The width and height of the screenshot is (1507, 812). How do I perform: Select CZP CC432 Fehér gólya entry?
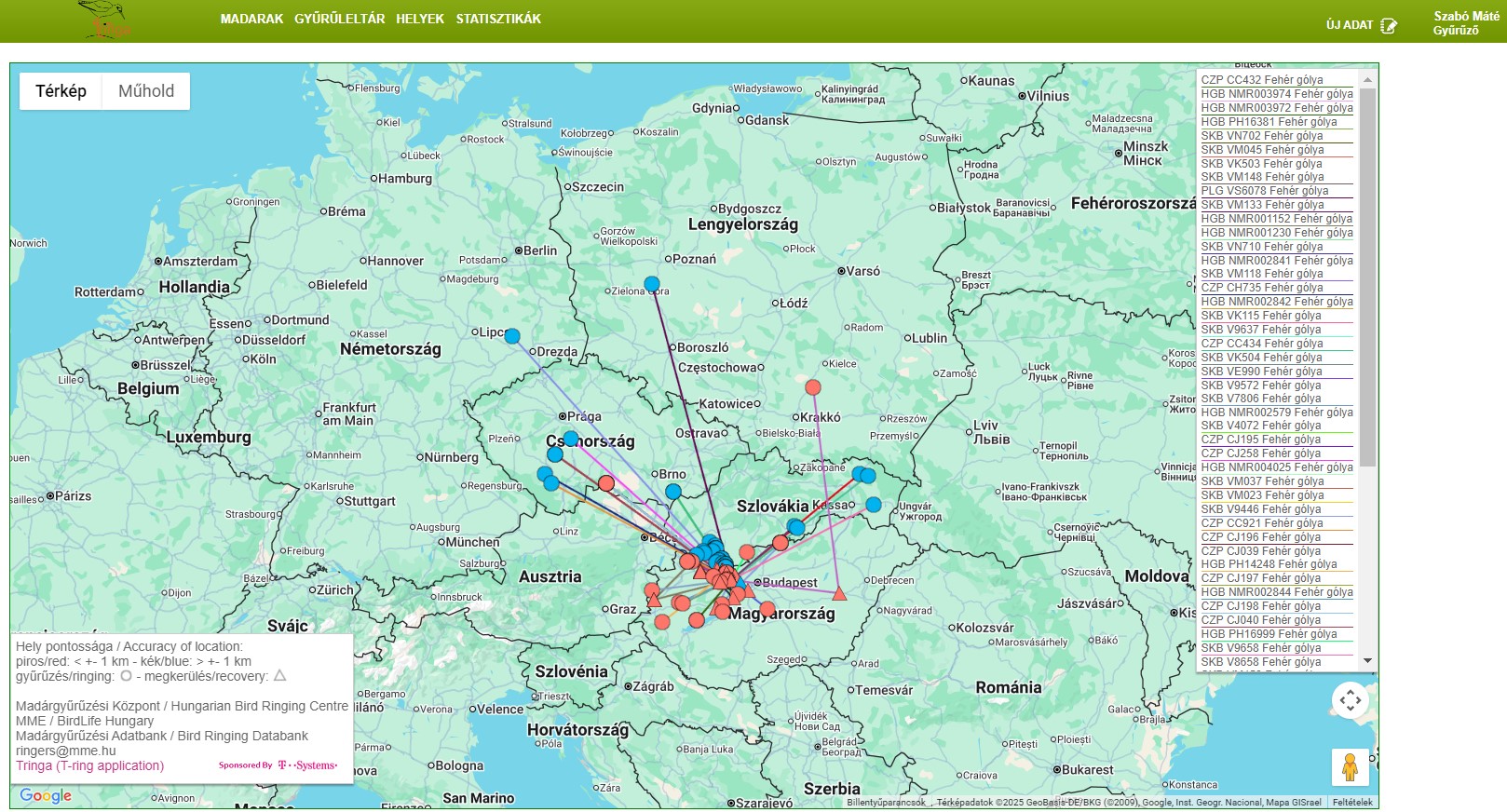pyautogui.click(x=1262, y=80)
